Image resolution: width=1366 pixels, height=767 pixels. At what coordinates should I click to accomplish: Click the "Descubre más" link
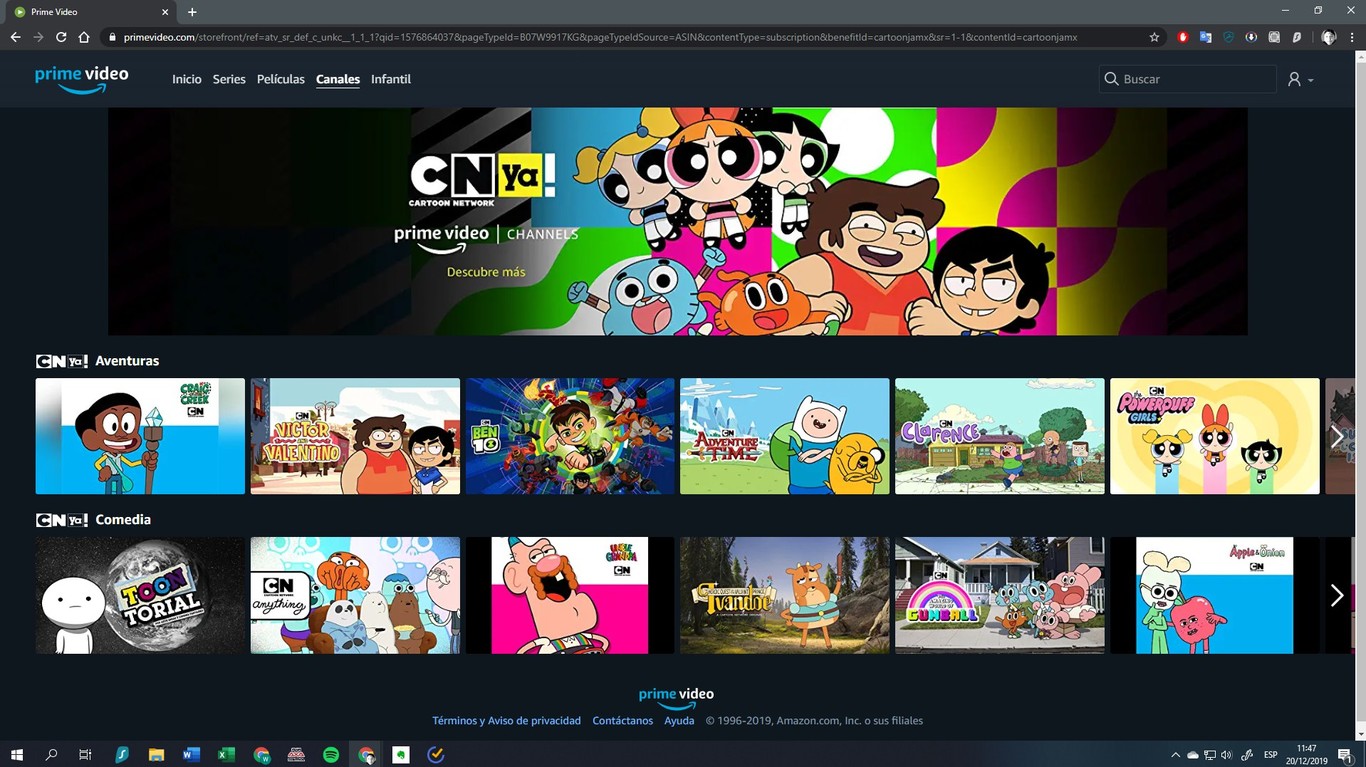pos(486,271)
